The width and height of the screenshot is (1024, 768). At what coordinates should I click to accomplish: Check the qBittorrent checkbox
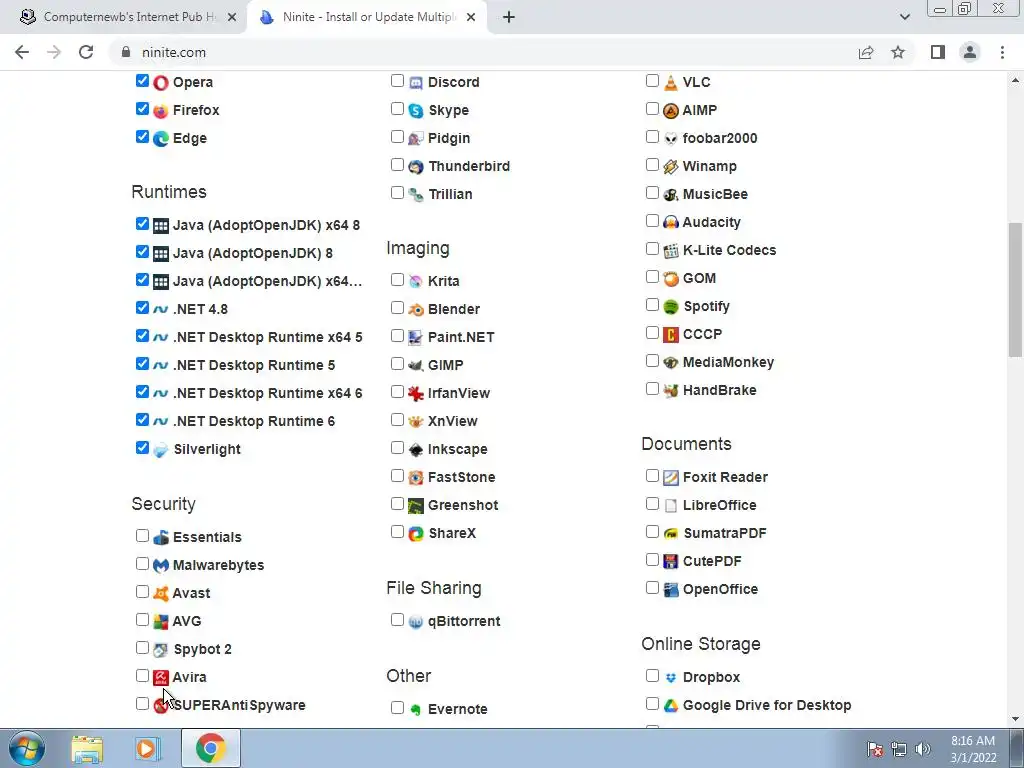click(397, 620)
